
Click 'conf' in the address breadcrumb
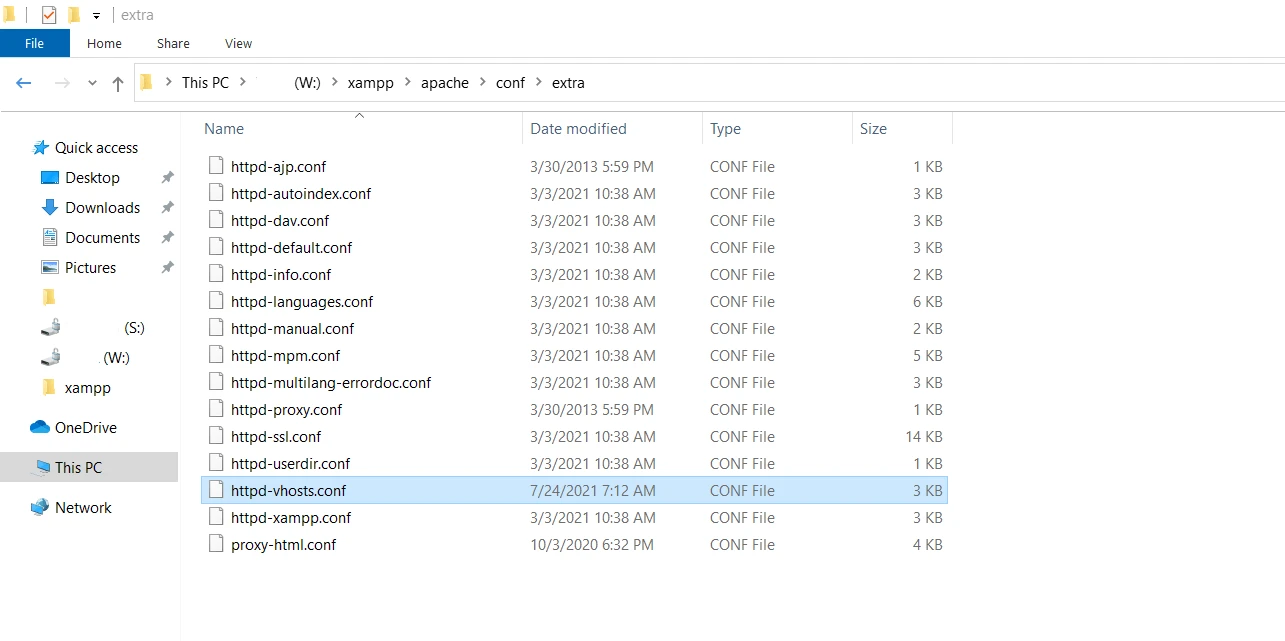pyautogui.click(x=510, y=83)
